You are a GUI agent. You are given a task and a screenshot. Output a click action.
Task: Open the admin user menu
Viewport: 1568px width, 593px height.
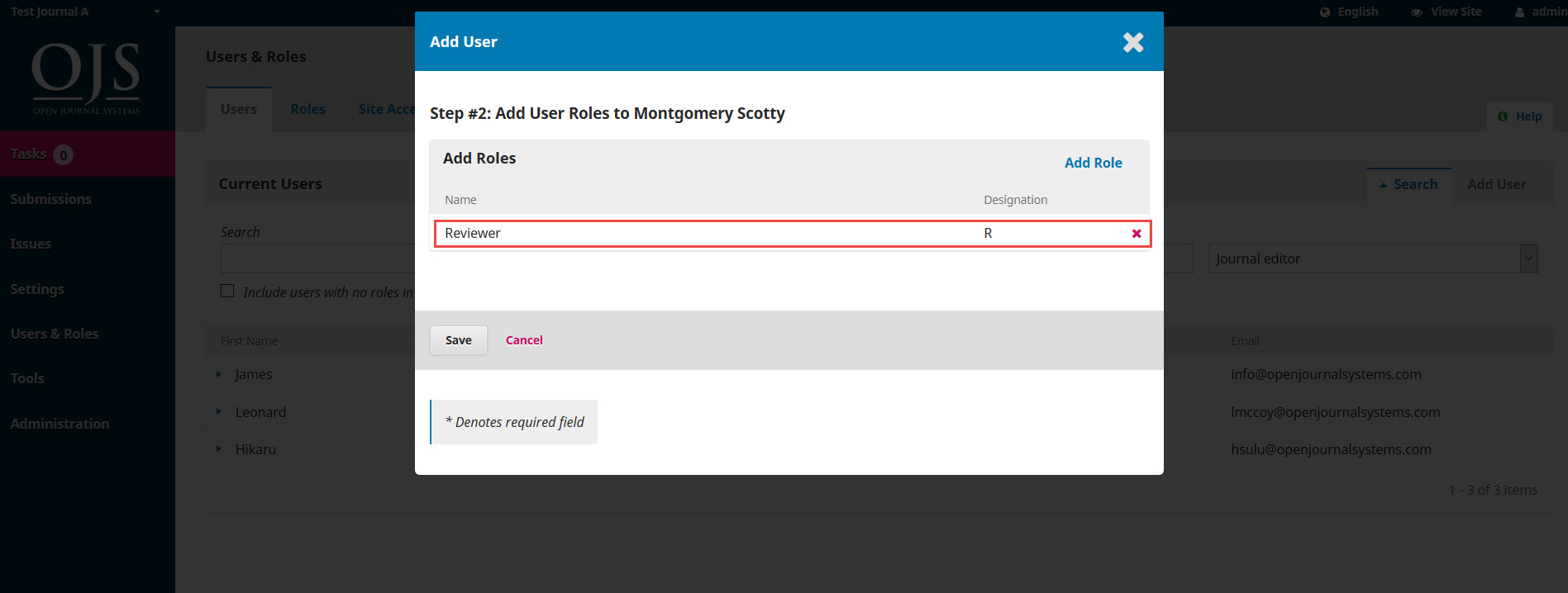[x=1541, y=12]
